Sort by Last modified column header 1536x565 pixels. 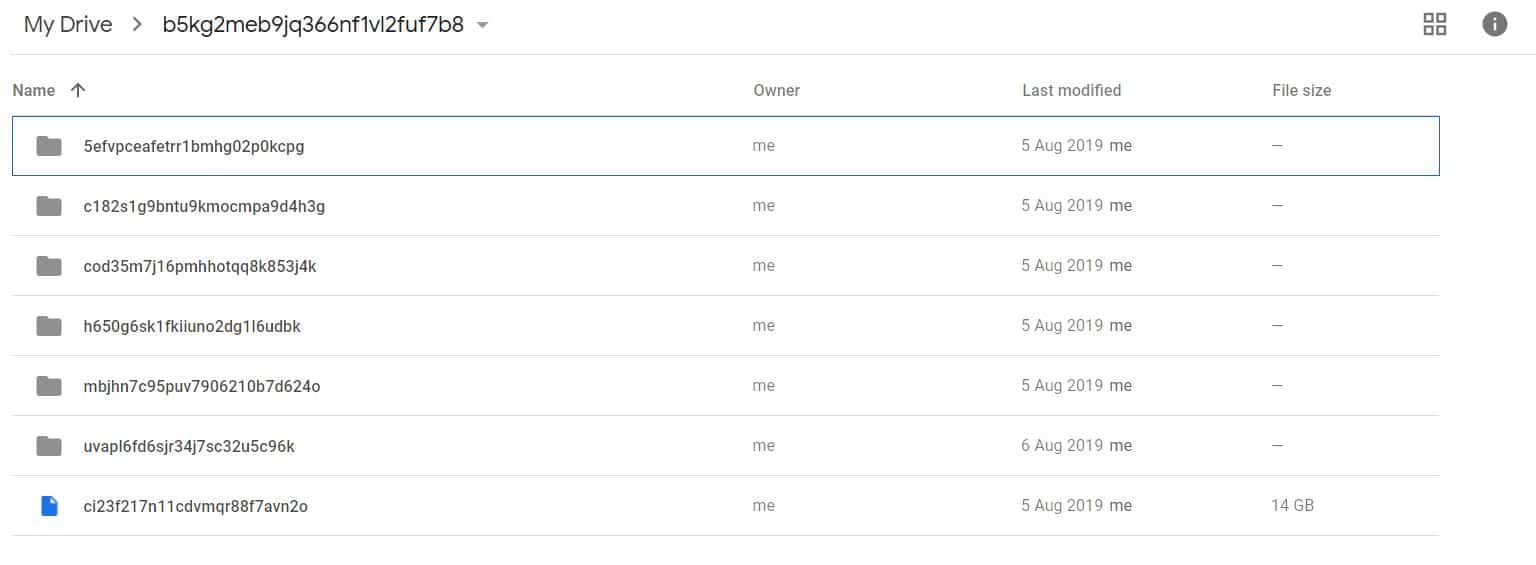[x=1071, y=90]
